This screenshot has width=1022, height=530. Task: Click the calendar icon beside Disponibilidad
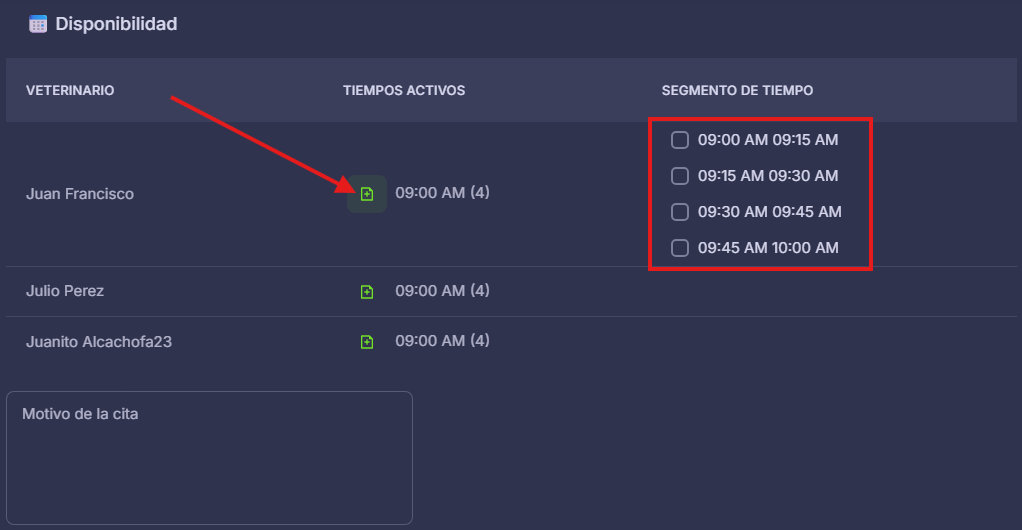(38, 24)
